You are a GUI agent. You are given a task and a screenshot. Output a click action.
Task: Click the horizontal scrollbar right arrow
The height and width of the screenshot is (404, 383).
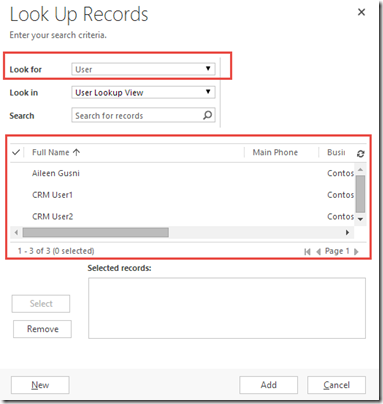[347, 232]
